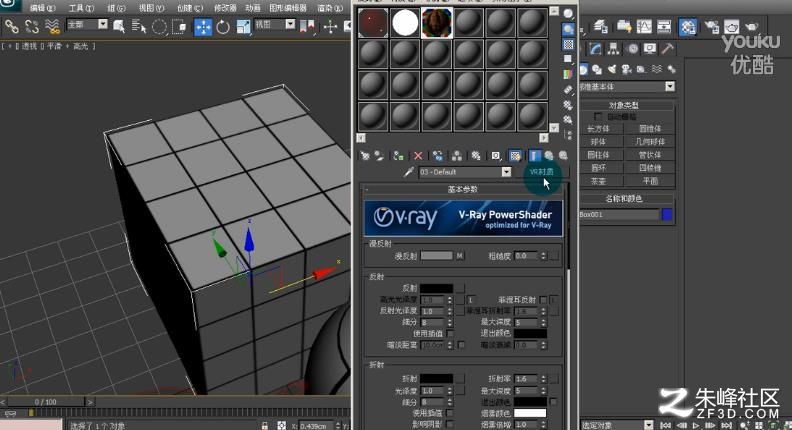
Task: Assign material to selection icon
Action: pyautogui.click(x=399, y=156)
